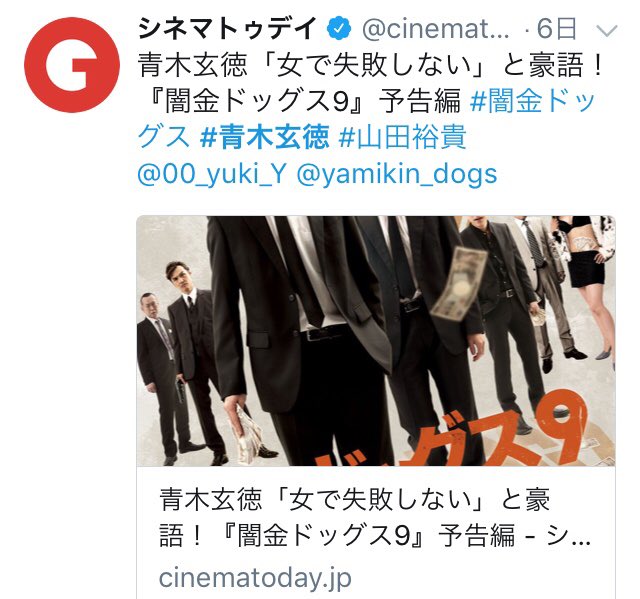The width and height of the screenshot is (640, 599).
Task: Open mention @yamikin_dogs
Action: [397, 174]
